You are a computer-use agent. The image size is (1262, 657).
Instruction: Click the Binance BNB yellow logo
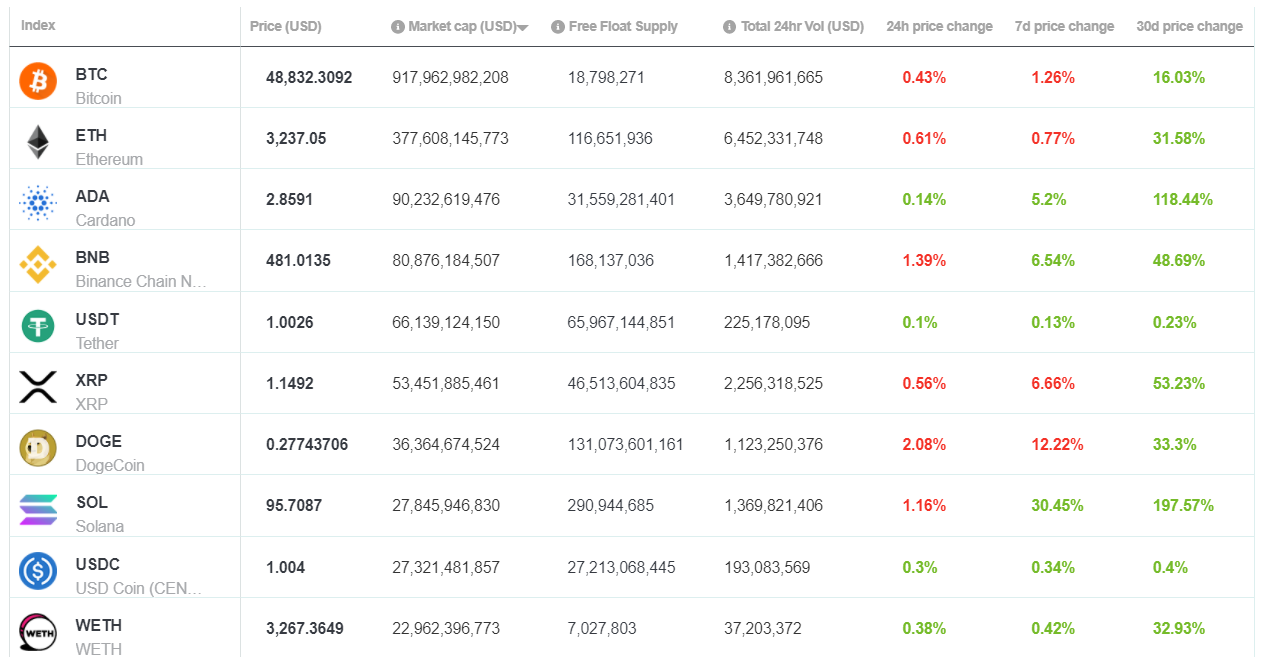tap(38, 264)
